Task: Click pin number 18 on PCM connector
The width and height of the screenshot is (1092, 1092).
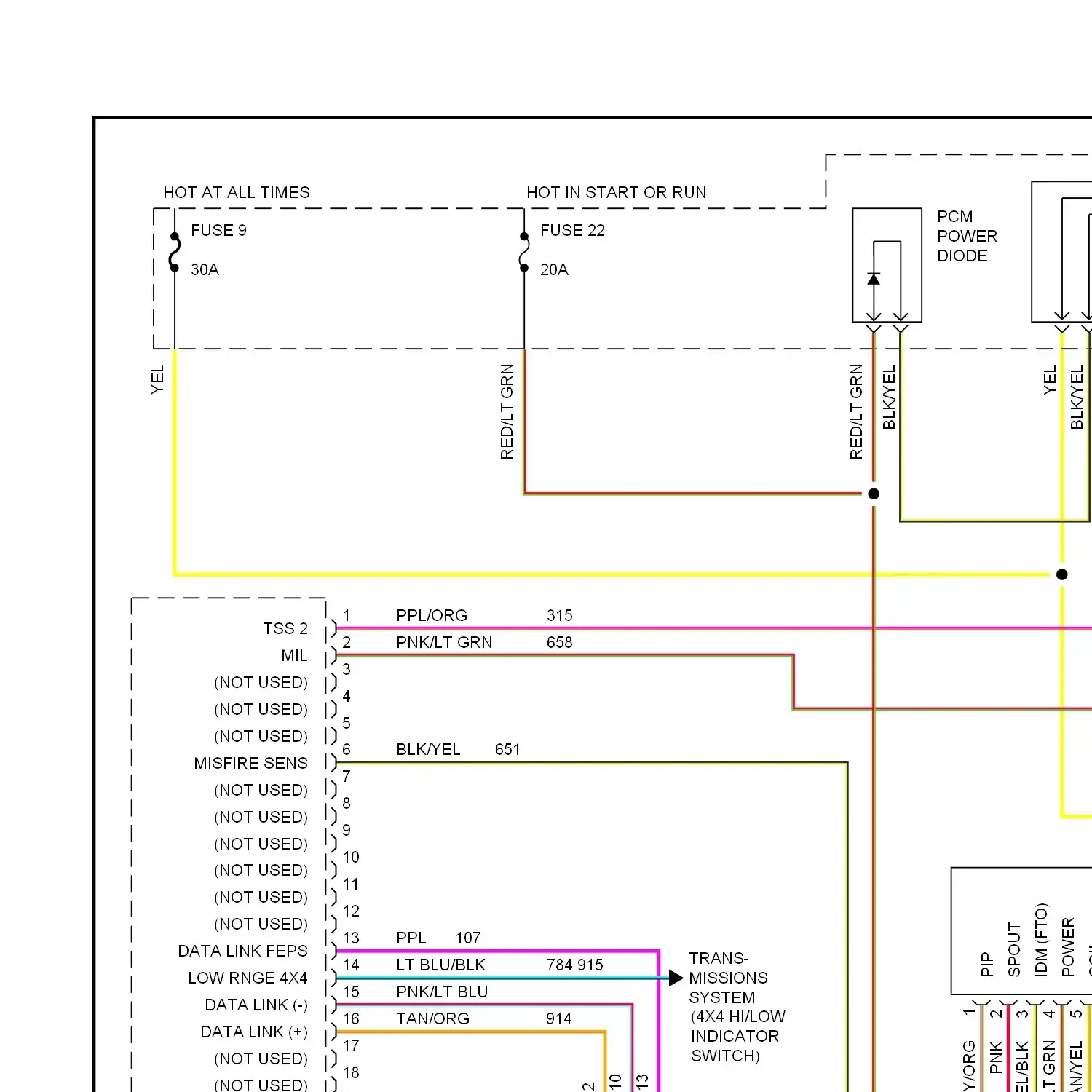Action: coord(351,1072)
